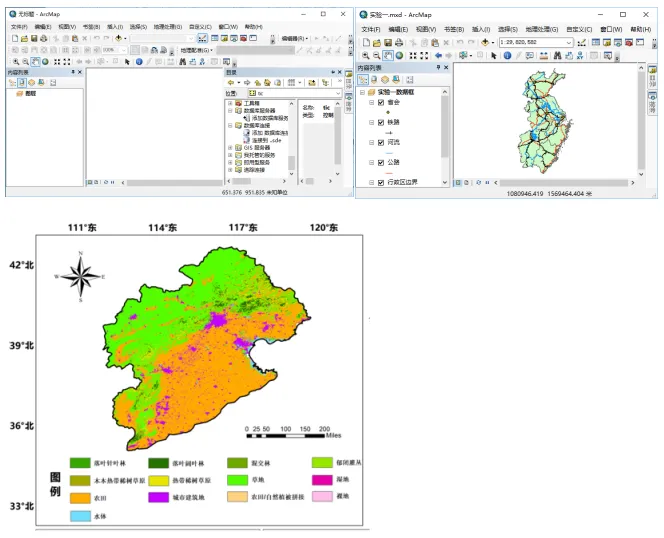Uncheck the 铁路 layer checkbox
The height and width of the screenshot is (538, 664).
(x=381, y=122)
